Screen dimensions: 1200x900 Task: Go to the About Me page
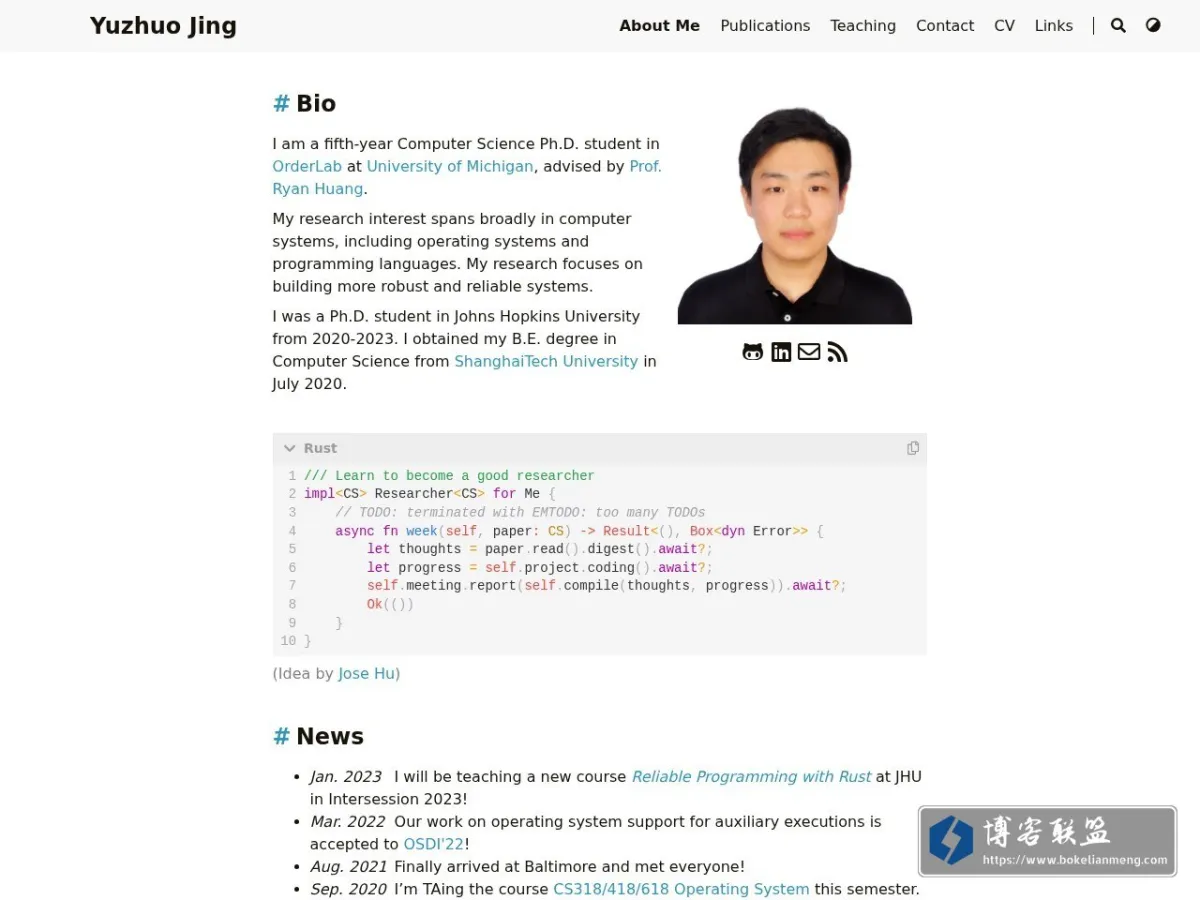[659, 26]
